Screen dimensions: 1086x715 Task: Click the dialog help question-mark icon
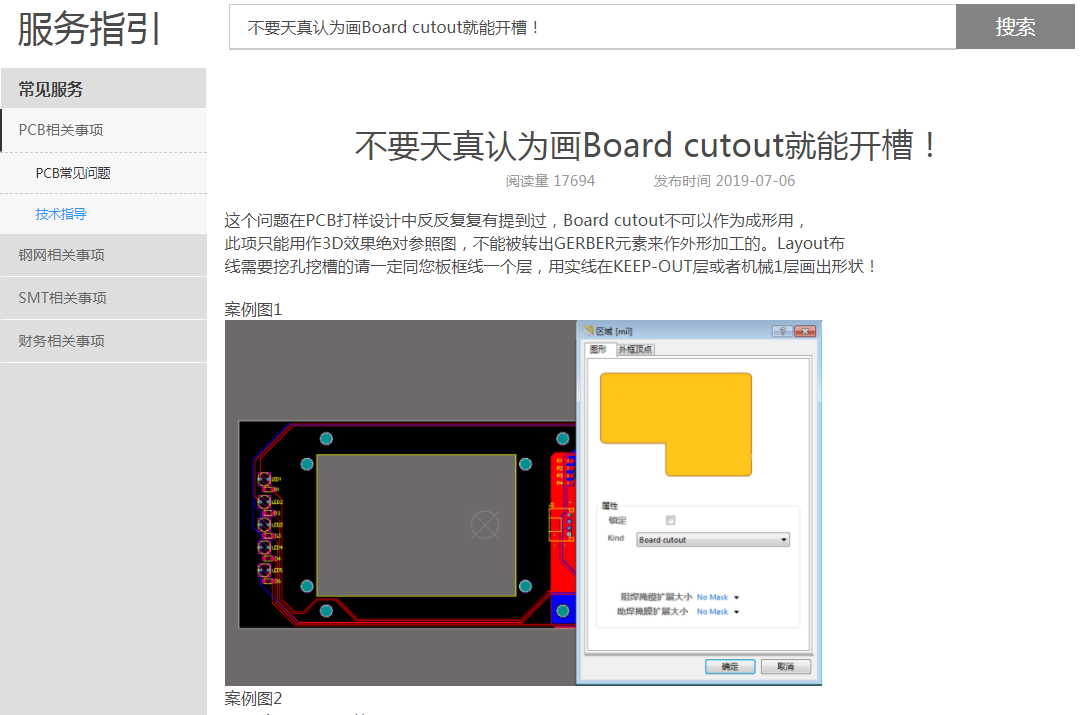(x=781, y=331)
